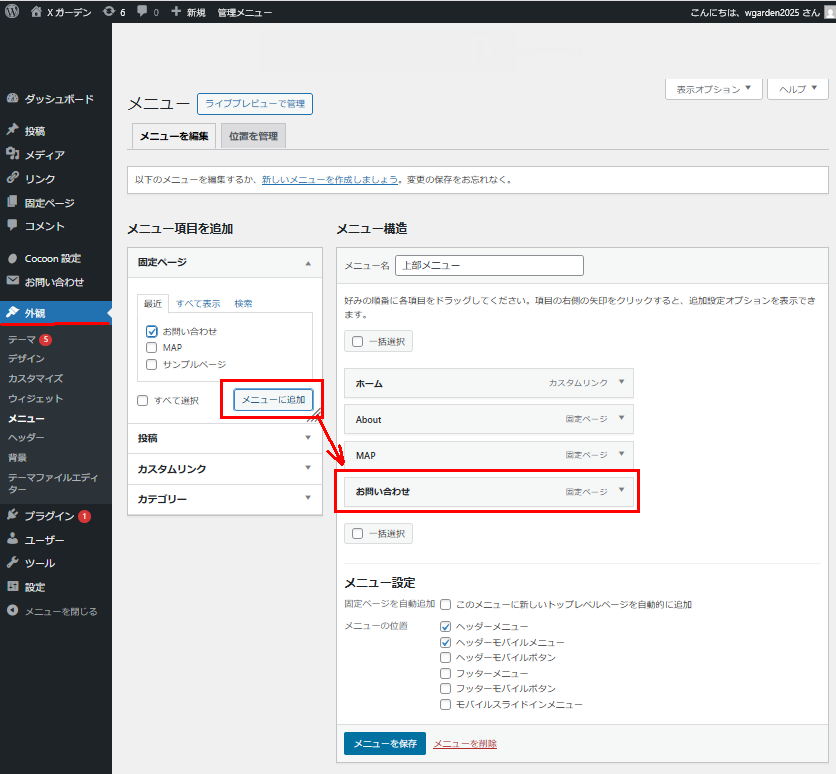Viewport: 836px width, 774px height.
Task: Switch to the 位置を管理 tab
Action: 253,136
